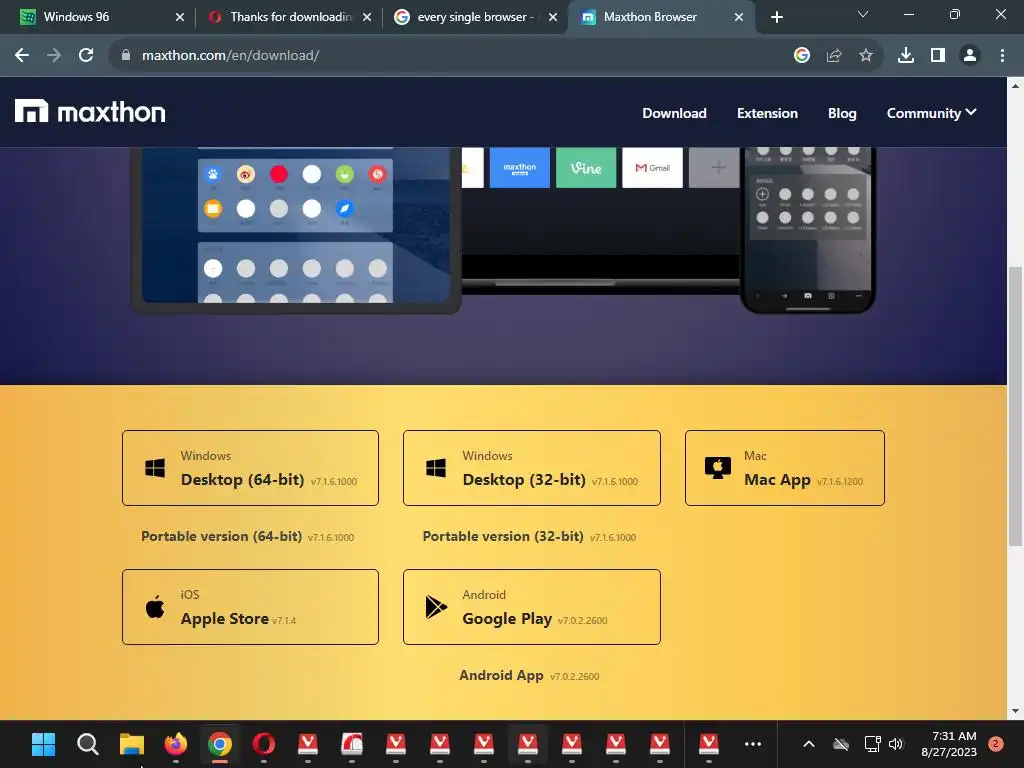Get Portable version (32-bit)
1024x768 pixels.
point(529,537)
